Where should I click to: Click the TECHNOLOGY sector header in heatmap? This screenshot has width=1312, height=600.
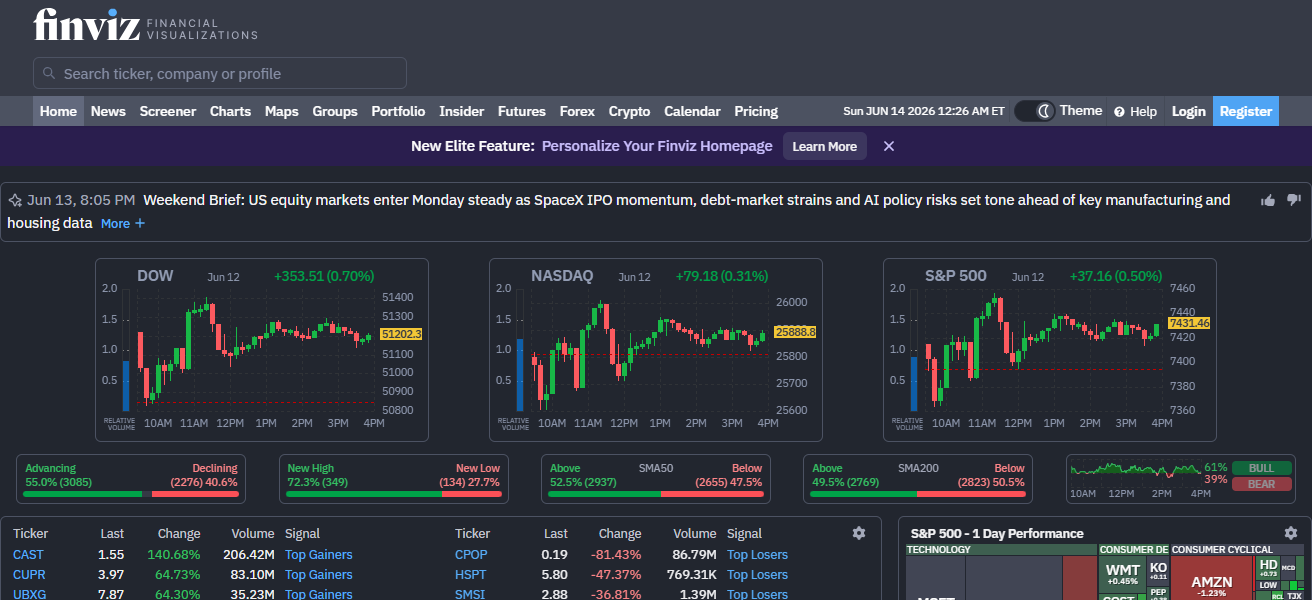pos(1001,550)
